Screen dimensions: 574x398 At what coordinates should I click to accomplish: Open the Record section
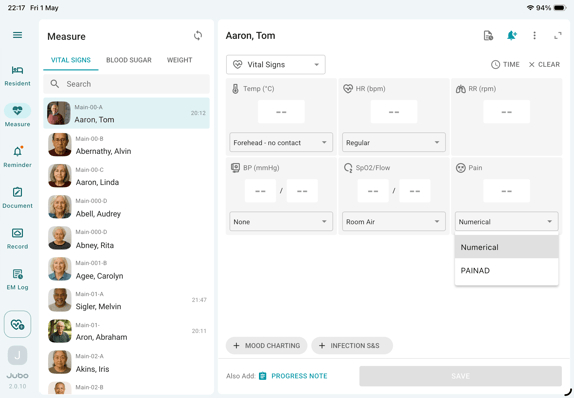tap(17, 239)
